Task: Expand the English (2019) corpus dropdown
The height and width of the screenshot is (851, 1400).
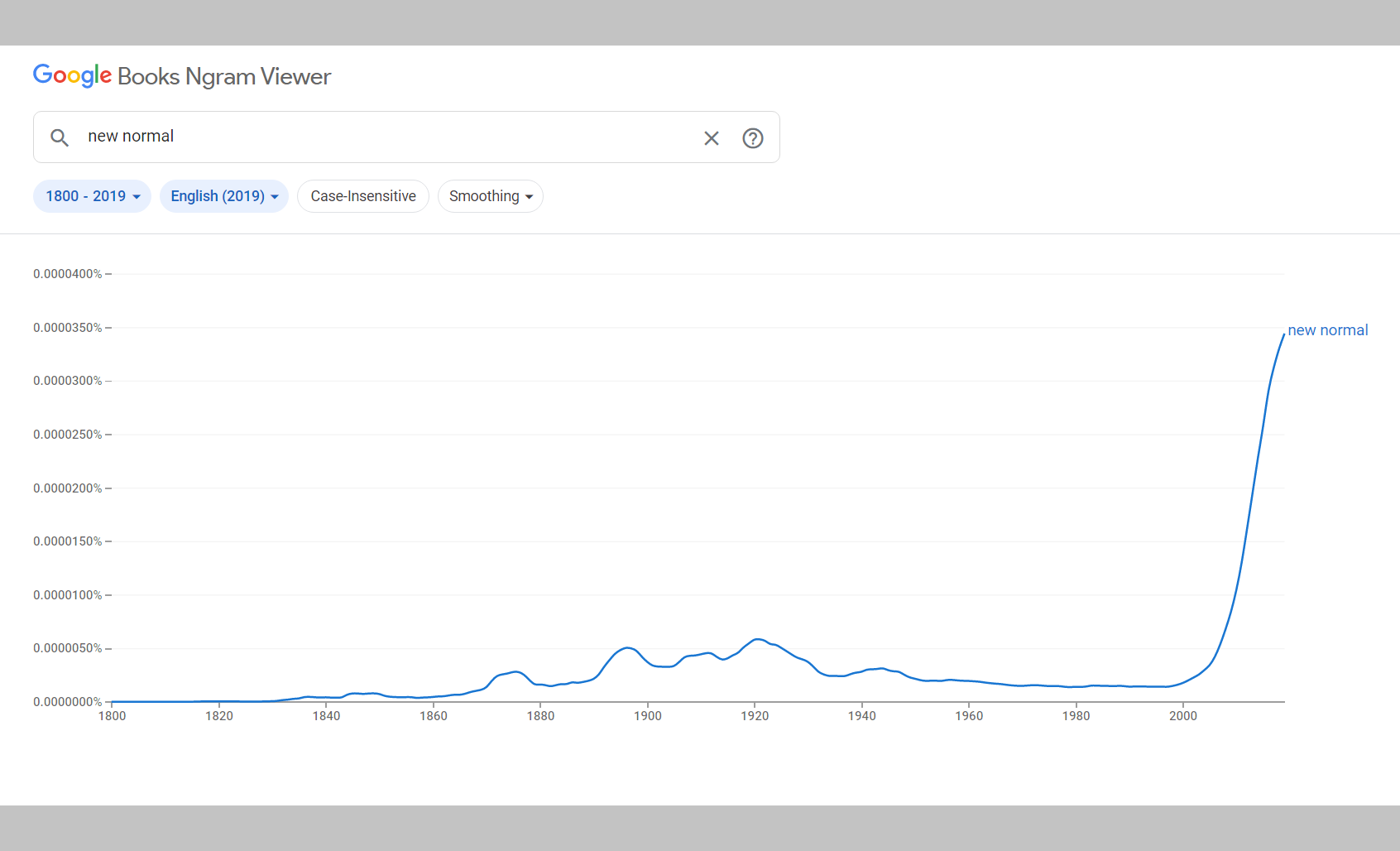Action: click(x=223, y=196)
